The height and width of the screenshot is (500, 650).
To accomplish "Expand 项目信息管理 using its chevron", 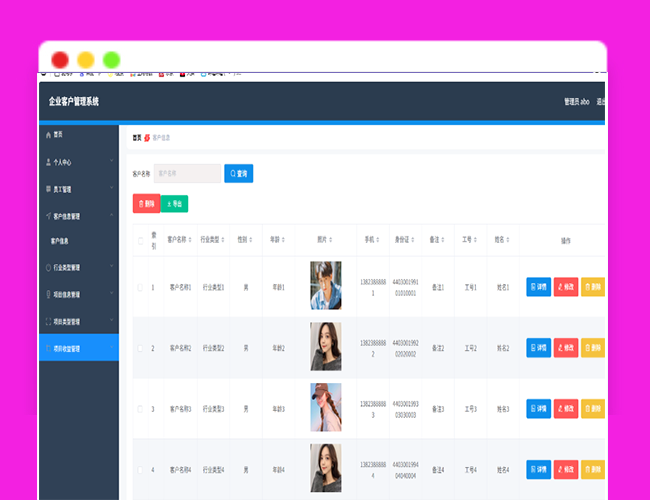I will [112, 293].
